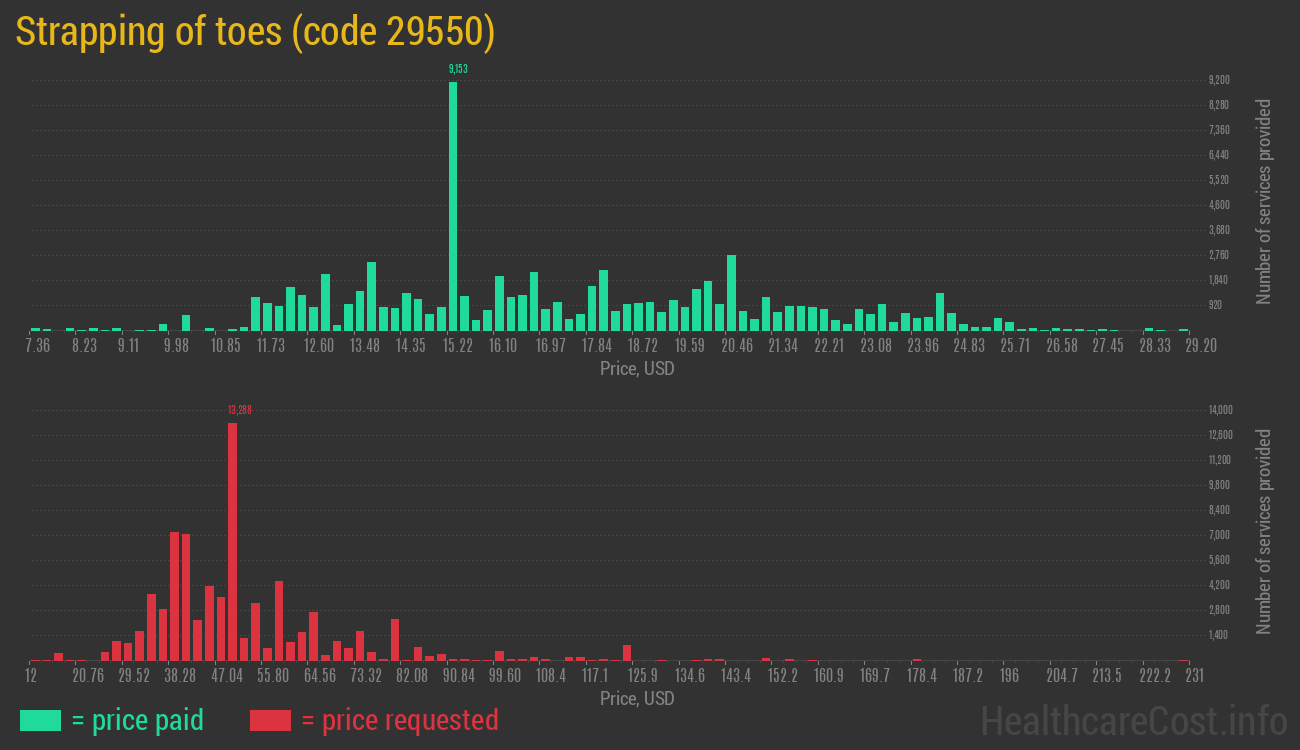Click the 14,000 tick on the bottom y-axis
The image size is (1300, 750).
1221,410
